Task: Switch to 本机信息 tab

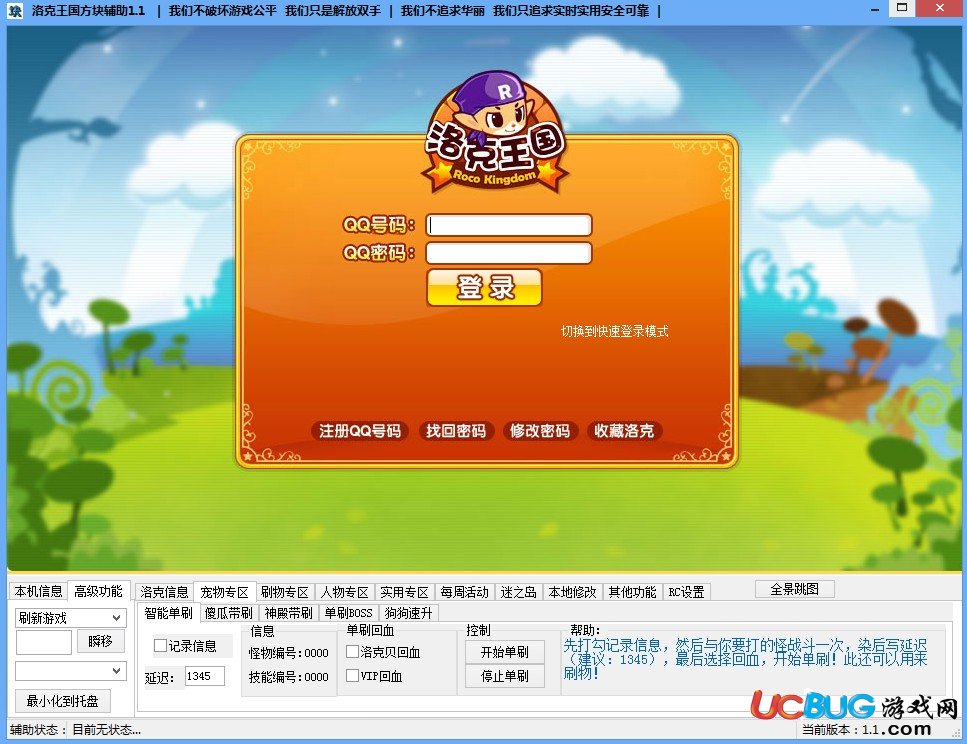Action: (x=38, y=591)
